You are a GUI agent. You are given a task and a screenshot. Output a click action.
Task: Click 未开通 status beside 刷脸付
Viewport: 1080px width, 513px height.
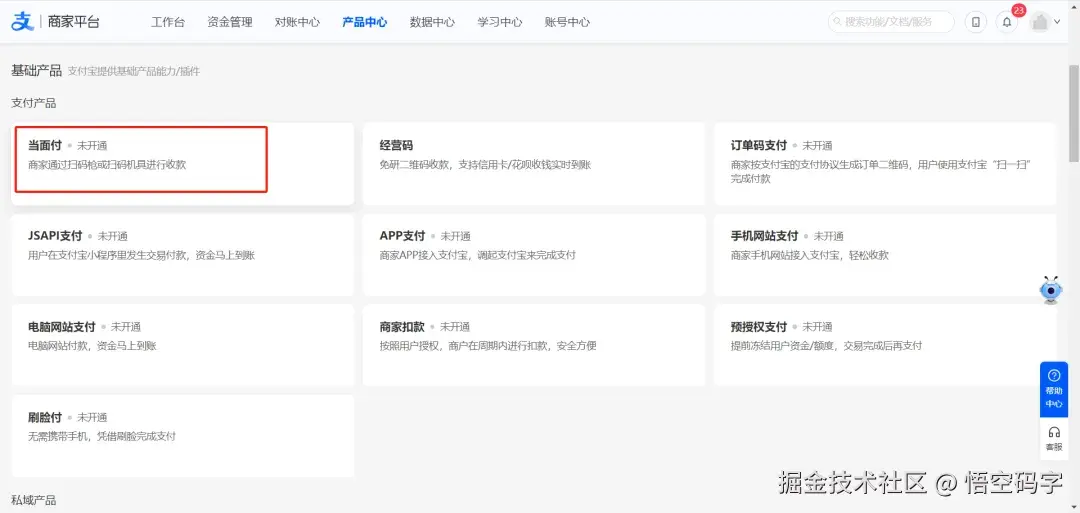92,417
